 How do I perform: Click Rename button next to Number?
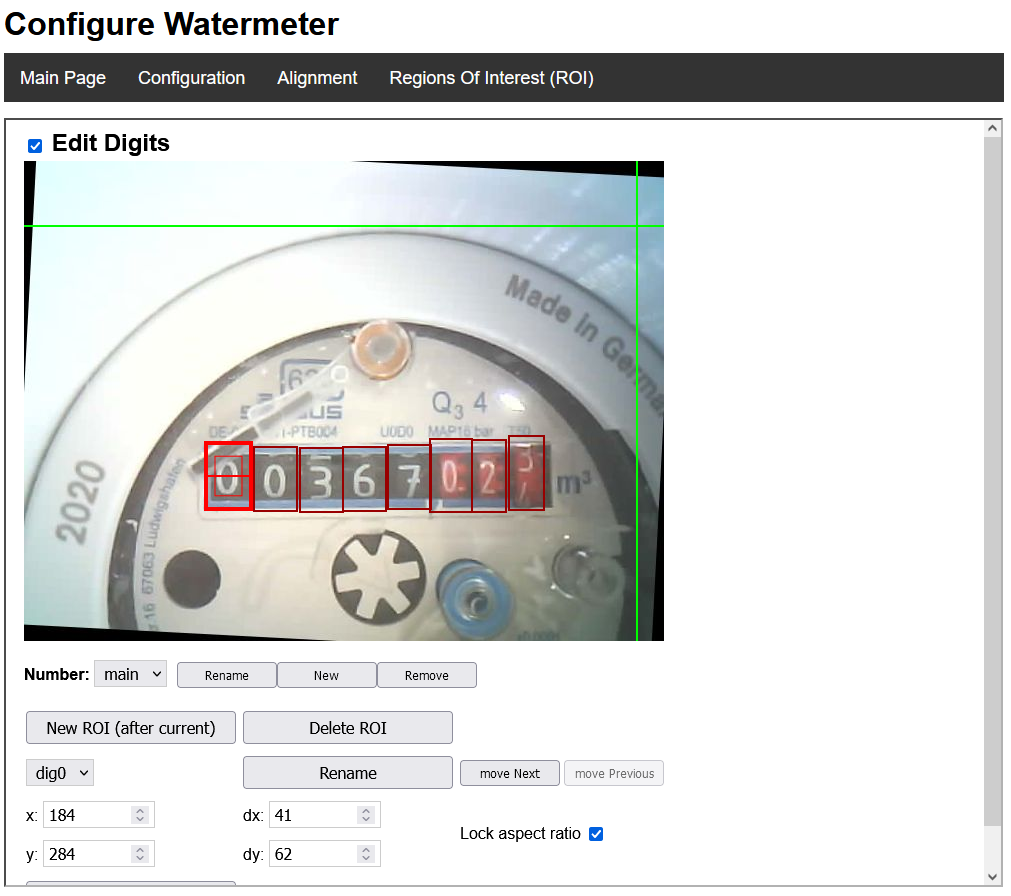point(227,676)
